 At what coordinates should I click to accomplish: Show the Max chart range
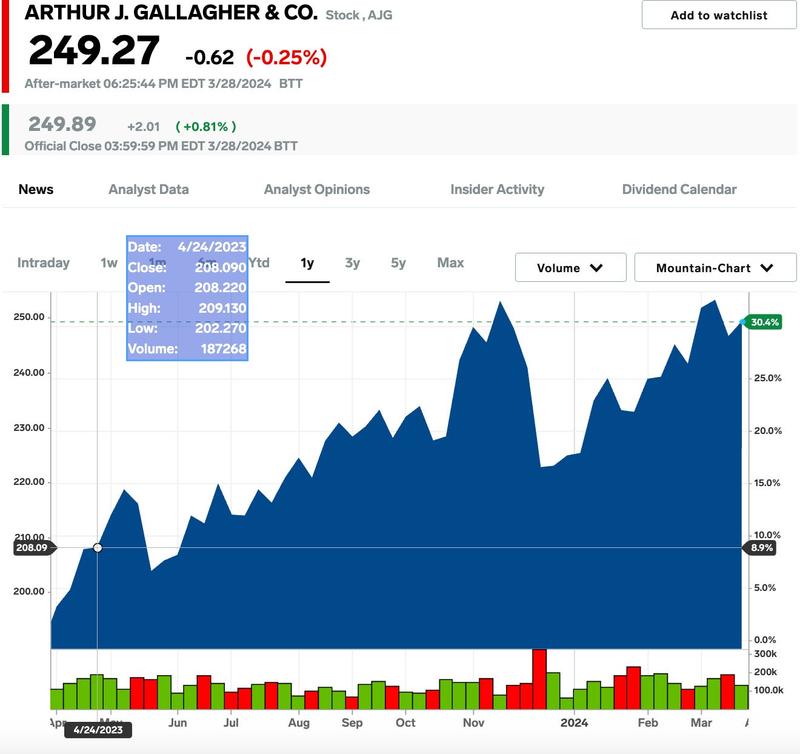click(451, 263)
